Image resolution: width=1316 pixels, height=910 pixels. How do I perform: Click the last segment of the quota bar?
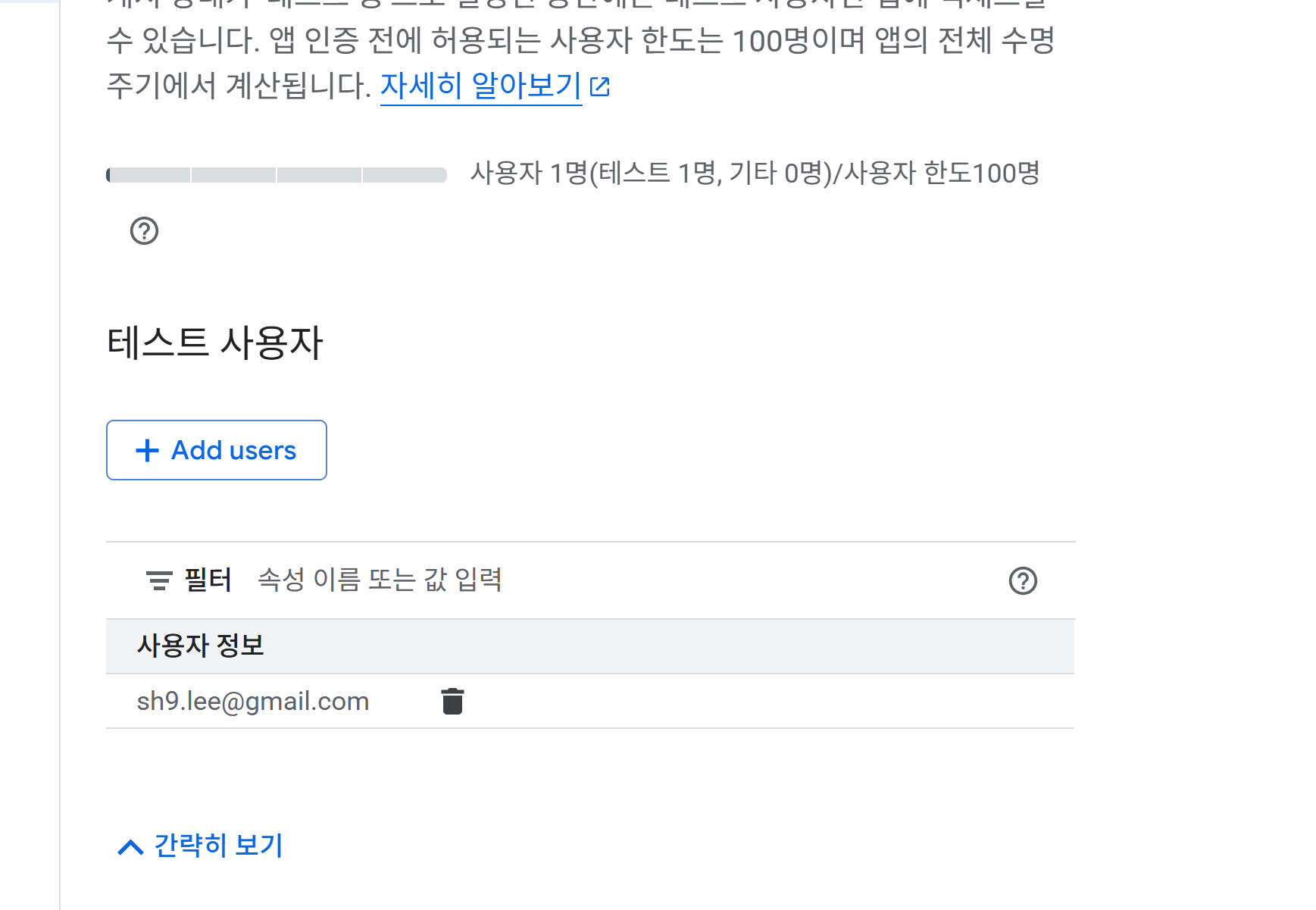click(x=405, y=175)
